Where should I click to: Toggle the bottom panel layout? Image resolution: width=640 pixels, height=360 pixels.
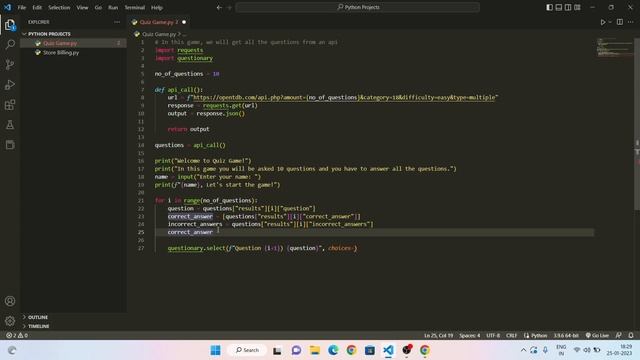(559, 7)
